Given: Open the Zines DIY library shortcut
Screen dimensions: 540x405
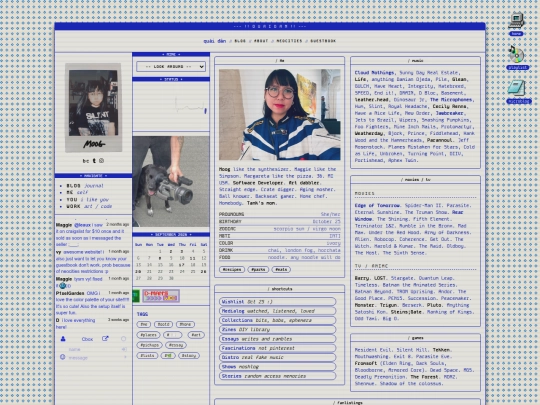Looking at the screenshot, I should point(278,330).
